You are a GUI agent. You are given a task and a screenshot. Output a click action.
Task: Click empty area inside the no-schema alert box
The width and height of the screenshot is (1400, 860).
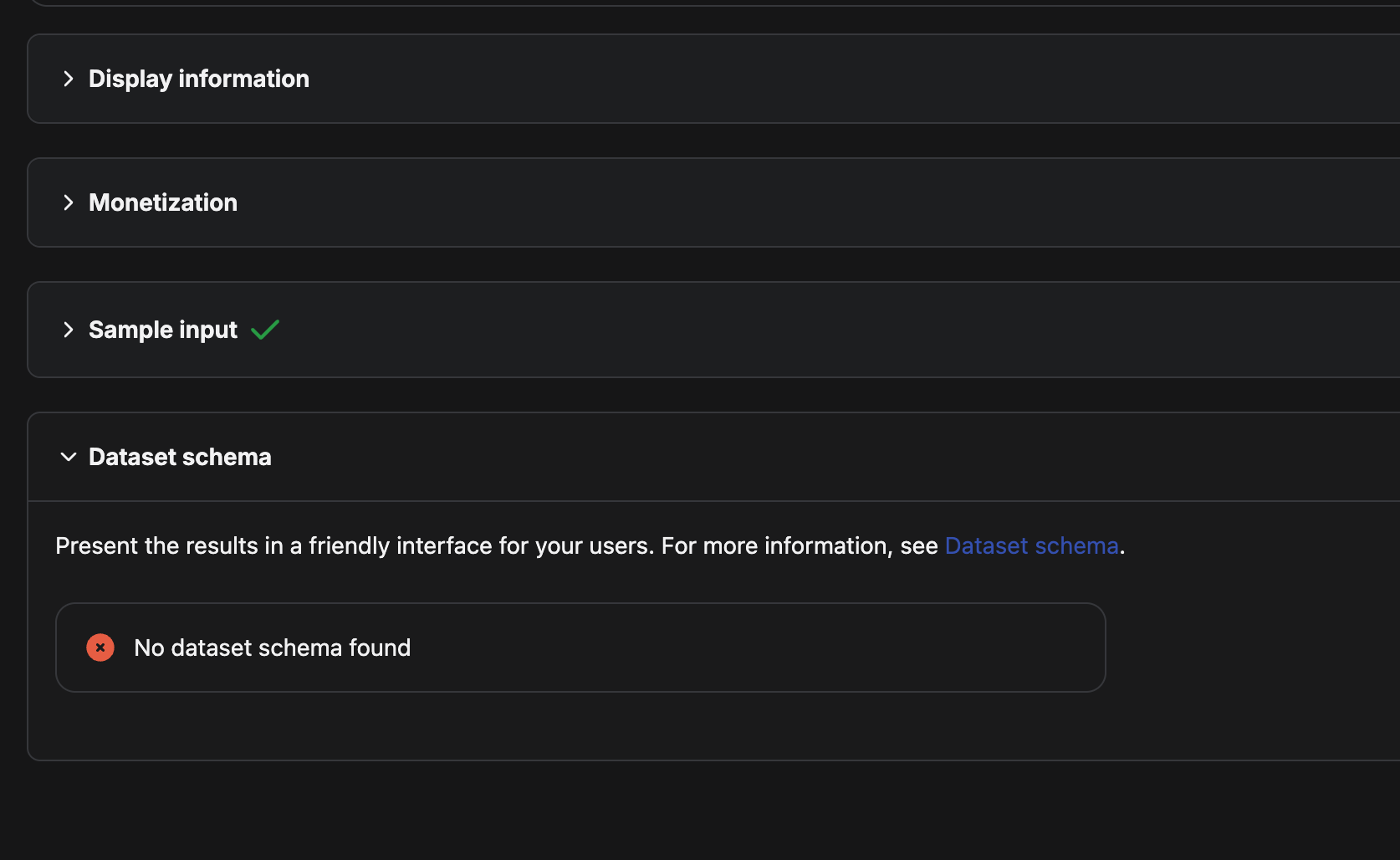[753, 648]
